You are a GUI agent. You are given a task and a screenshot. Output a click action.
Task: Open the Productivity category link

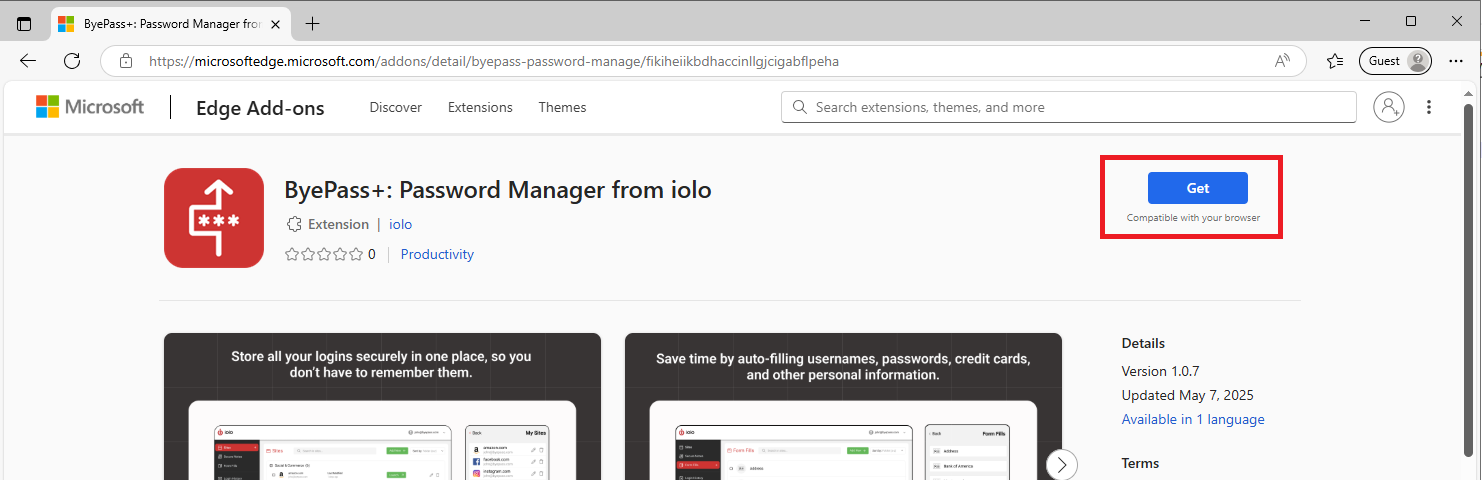pyautogui.click(x=437, y=254)
